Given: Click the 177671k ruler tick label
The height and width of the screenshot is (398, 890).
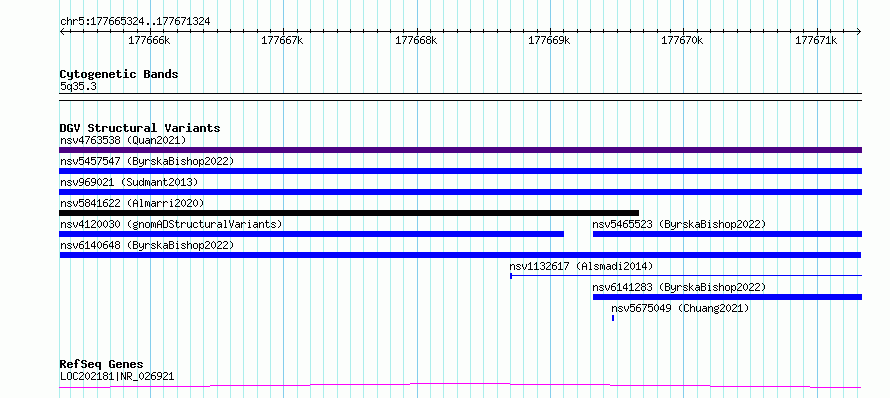Looking at the screenshot, I should [x=816, y=41].
